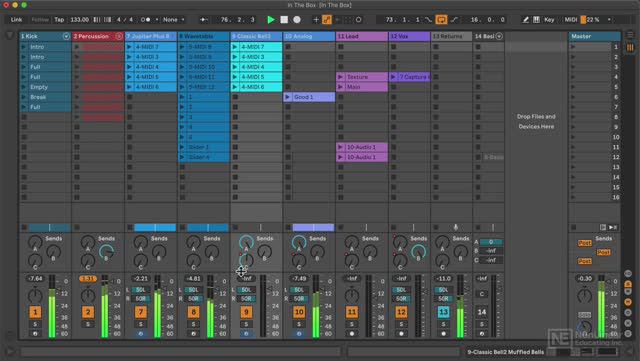The image size is (640, 361).
Task: Toggle the orange Loop switch
Action: click(x=441, y=20)
